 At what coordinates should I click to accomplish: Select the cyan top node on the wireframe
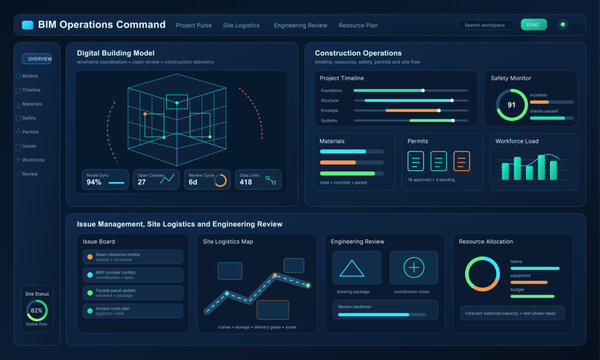(177, 103)
